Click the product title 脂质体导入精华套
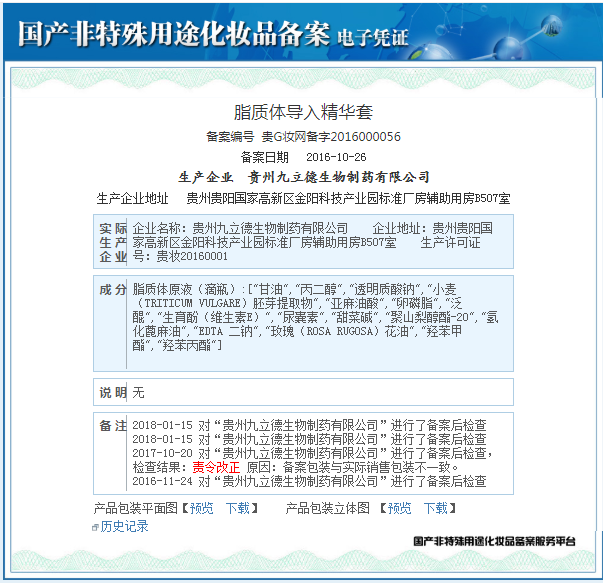The image size is (603, 583). [x=303, y=112]
